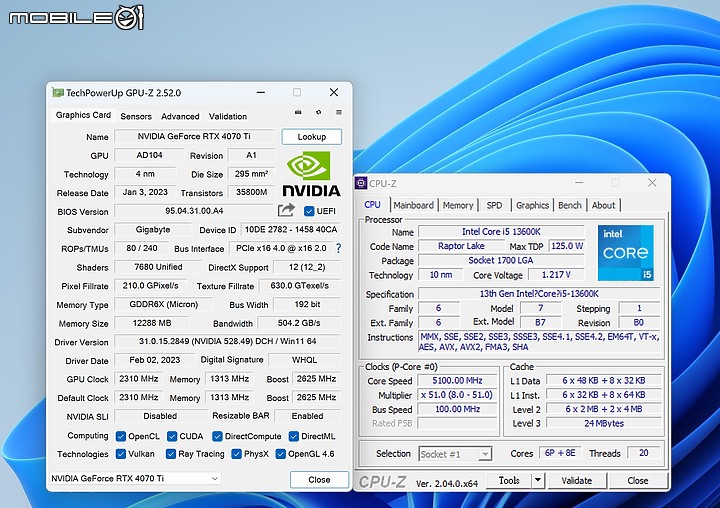Click the Subvendor value Gigabyte

click(152, 230)
